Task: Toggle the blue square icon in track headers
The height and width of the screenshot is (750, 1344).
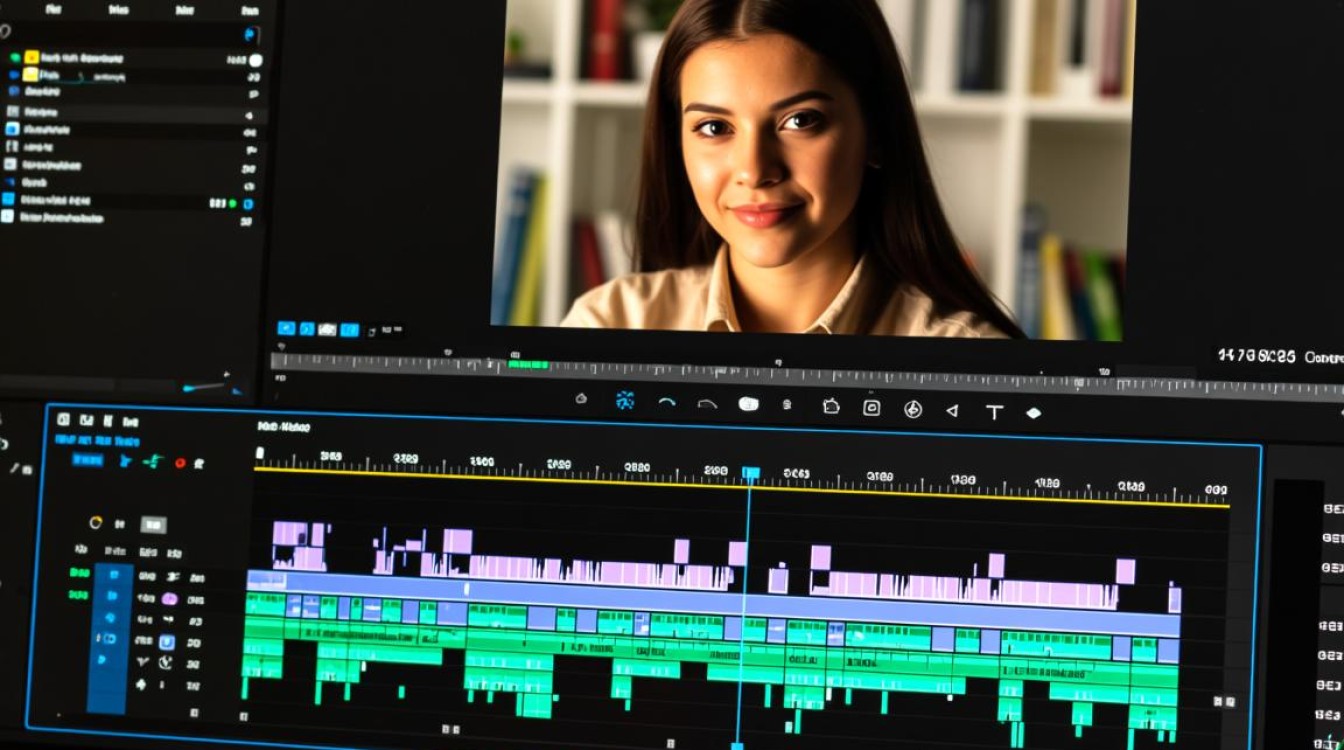Action: click(x=167, y=641)
